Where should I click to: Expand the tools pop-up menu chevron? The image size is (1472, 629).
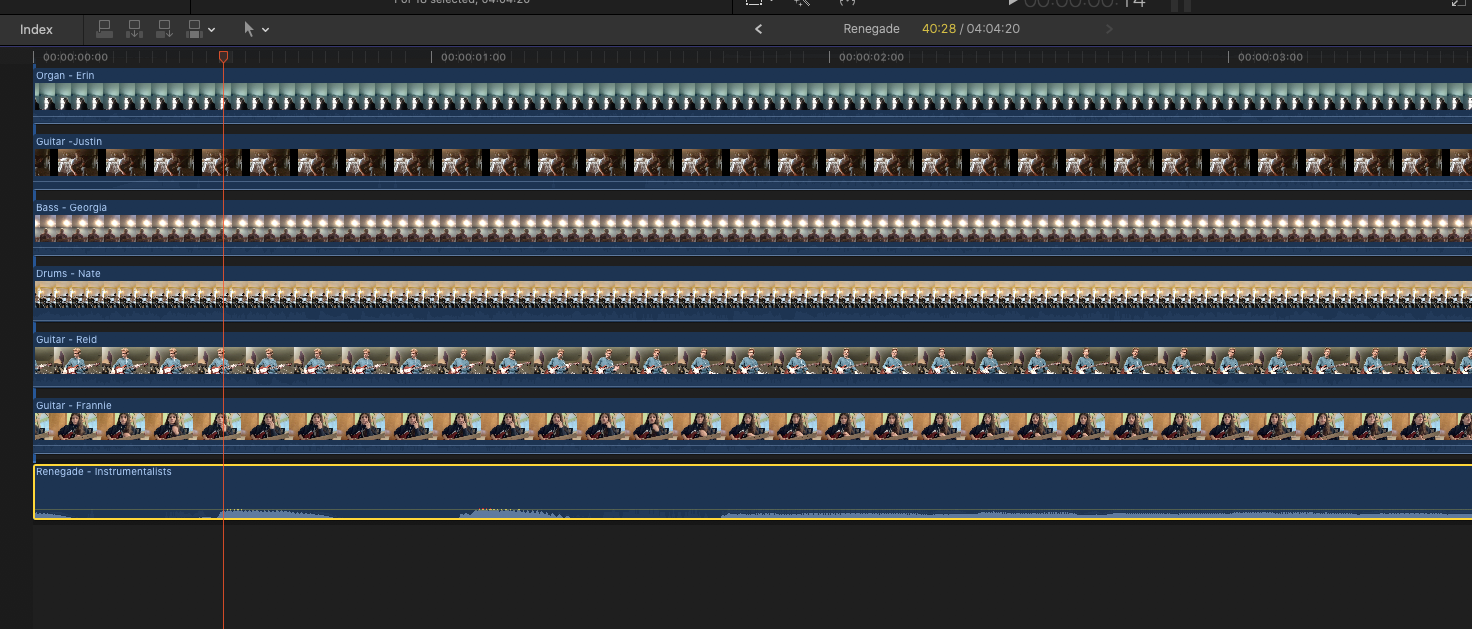[x=265, y=30]
